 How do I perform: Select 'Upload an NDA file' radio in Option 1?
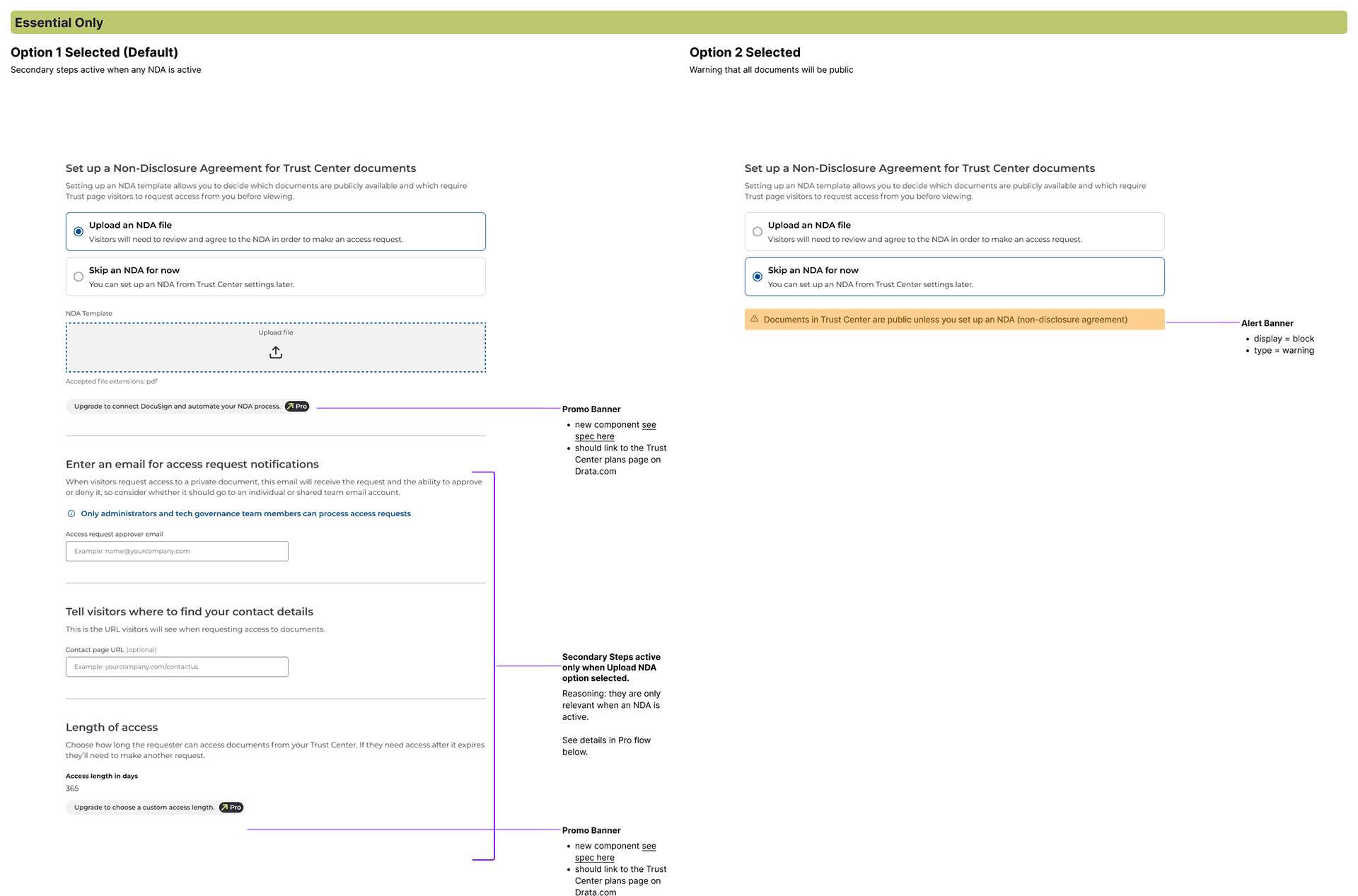point(79,232)
